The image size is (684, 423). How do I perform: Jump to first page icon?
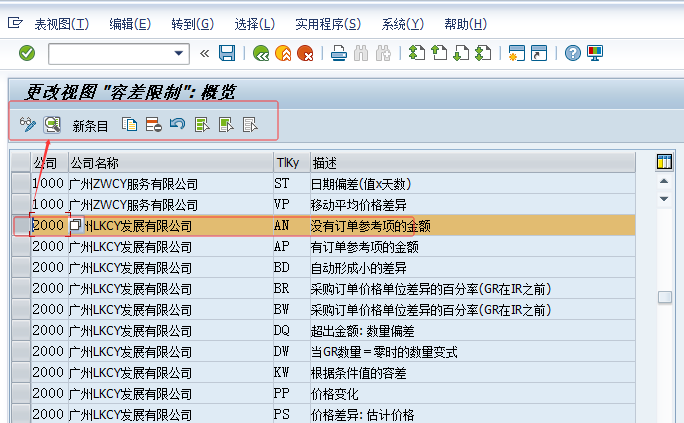pyautogui.click(x=417, y=53)
